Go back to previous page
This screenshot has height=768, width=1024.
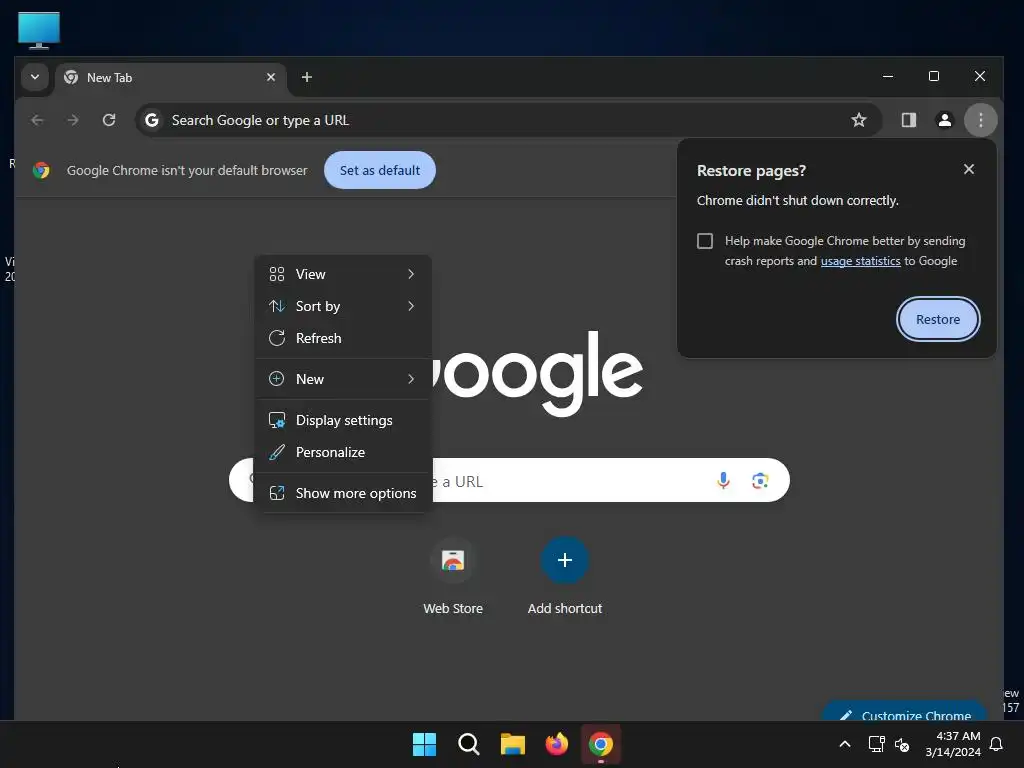pos(37,120)
